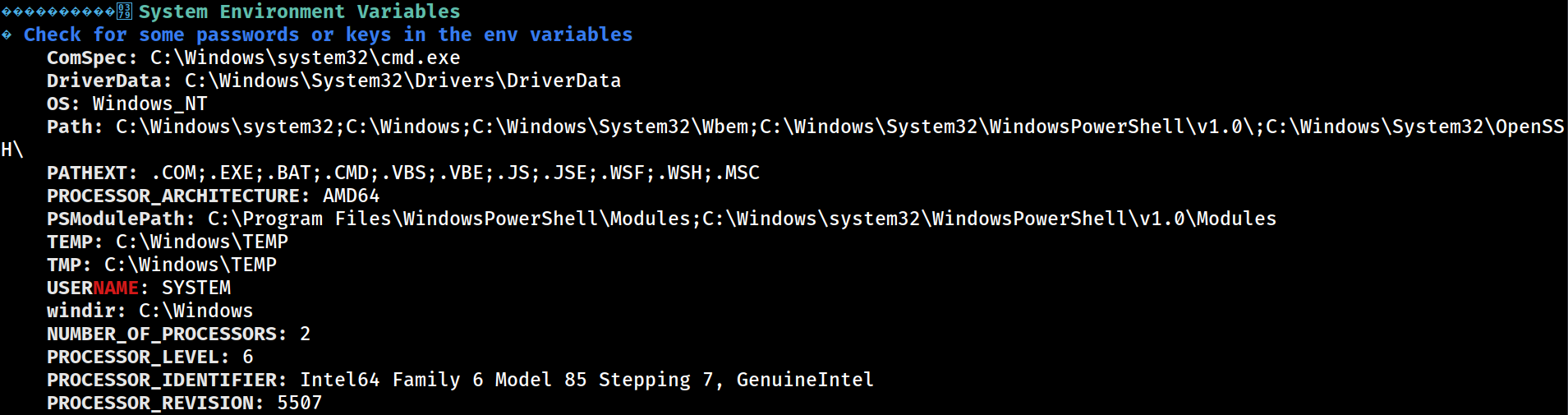Click the TEMP variable's path value
Screen dimensions: 1568x415
click(x=202, y=242)
